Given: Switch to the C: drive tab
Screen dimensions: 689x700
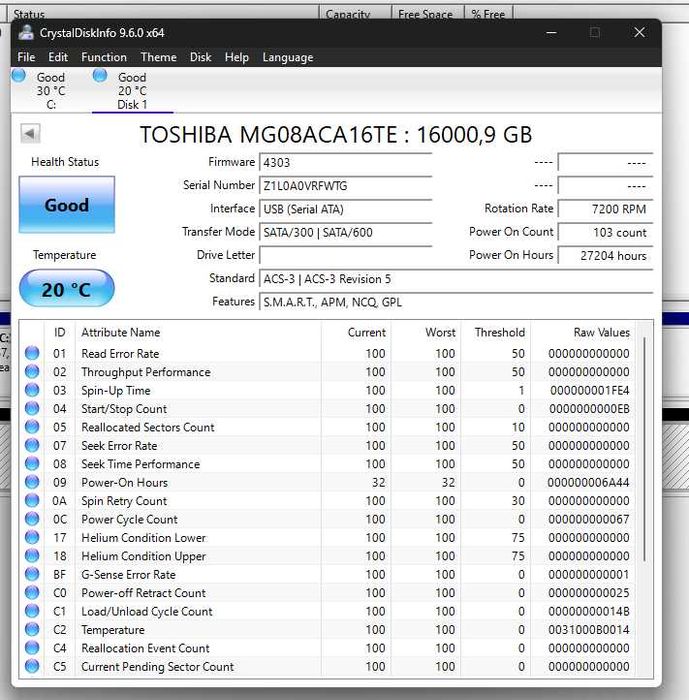Looking at the screenshot, I should (50, 91).
